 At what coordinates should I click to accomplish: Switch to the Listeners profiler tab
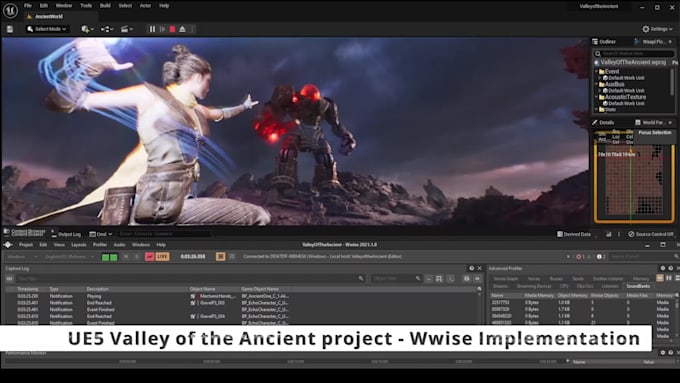(610, 286)
